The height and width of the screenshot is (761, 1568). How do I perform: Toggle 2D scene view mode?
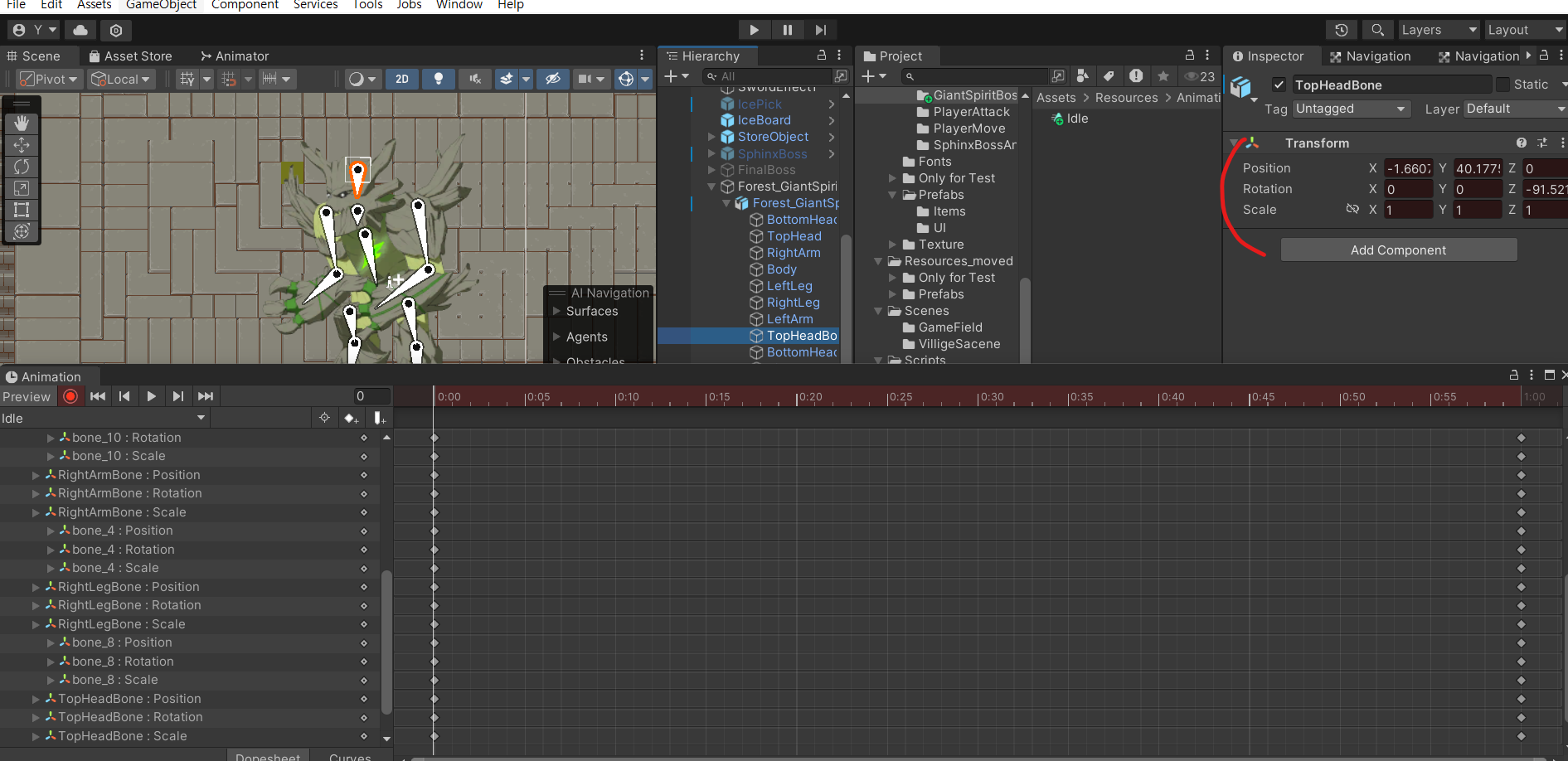(x=402, y=79)
